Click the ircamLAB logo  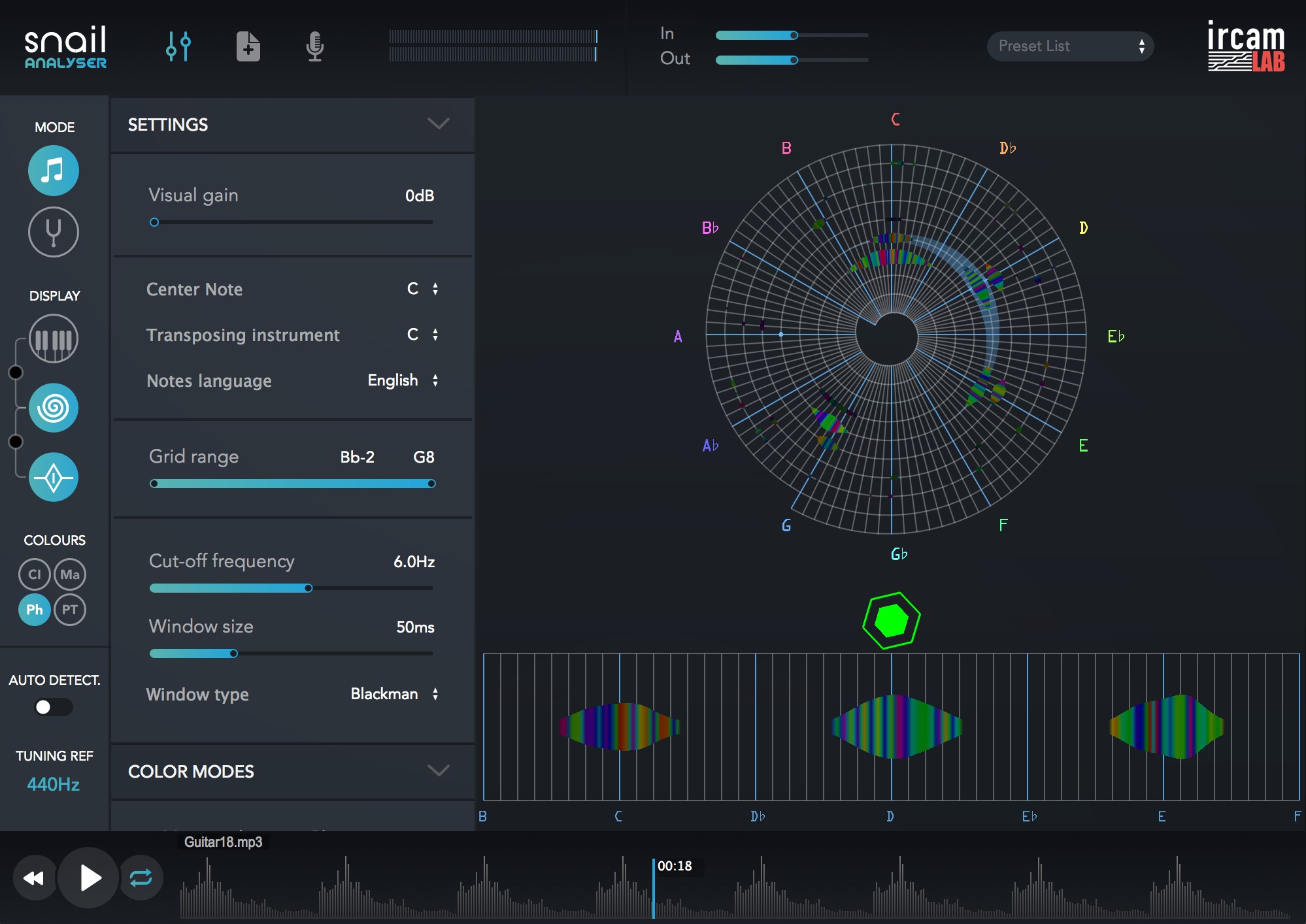1245,46
